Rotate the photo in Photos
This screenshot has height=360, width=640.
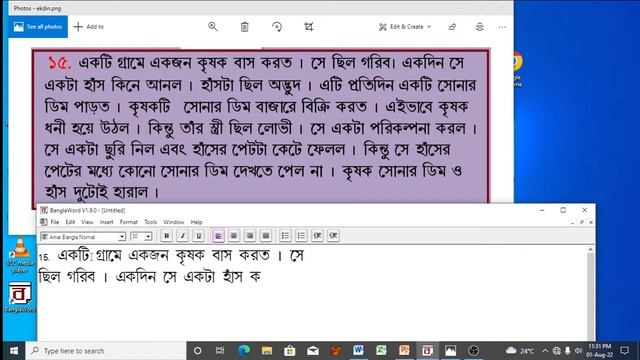pyautogui.click(x=277, y=27)
